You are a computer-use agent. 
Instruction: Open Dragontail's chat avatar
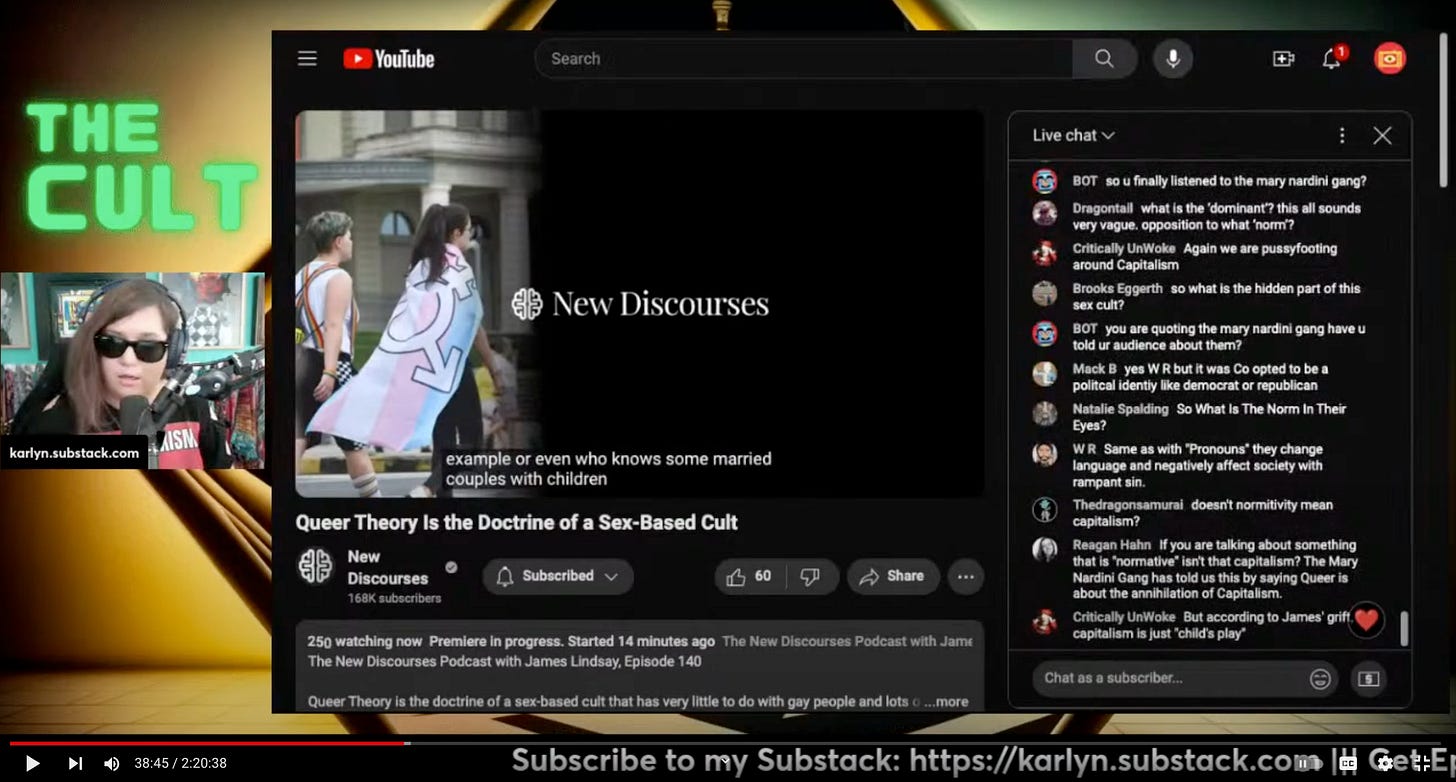pyautogui.click(x=1045, y=213)
